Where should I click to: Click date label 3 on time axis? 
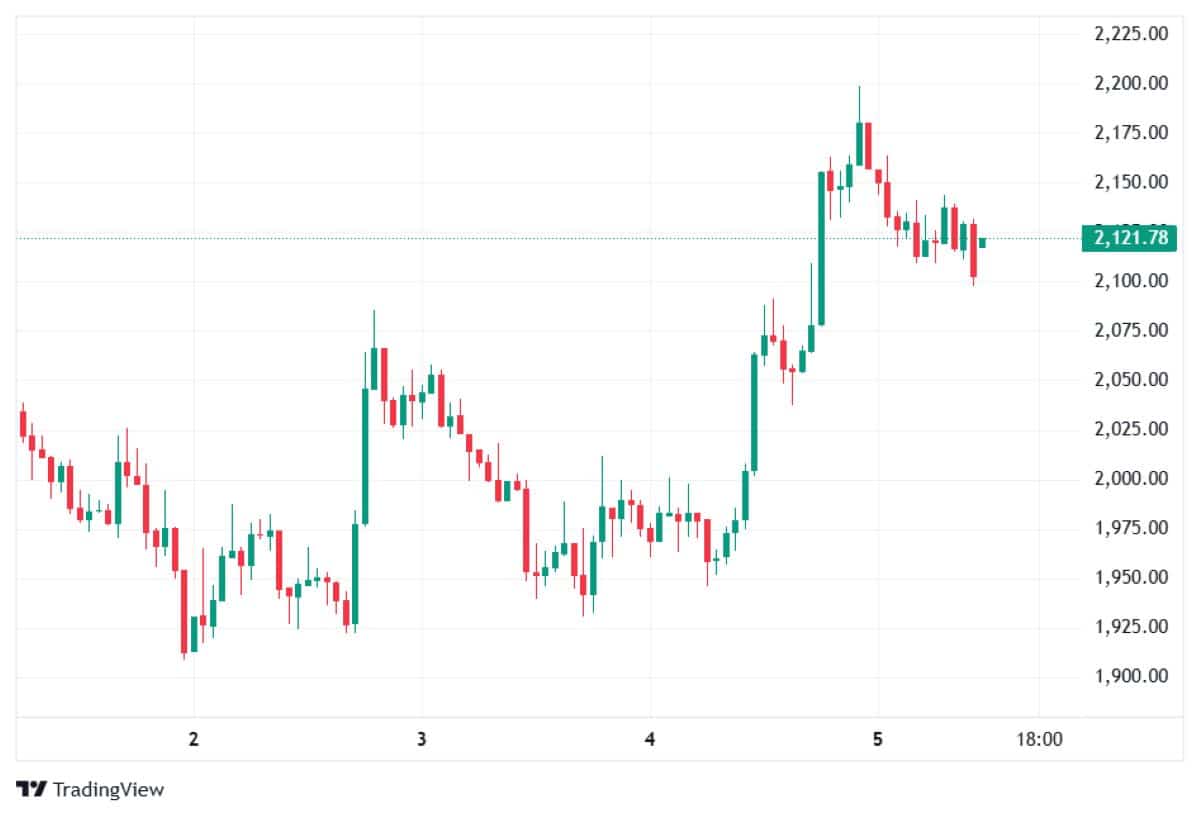pyautogui.click(x=422, y=740)
